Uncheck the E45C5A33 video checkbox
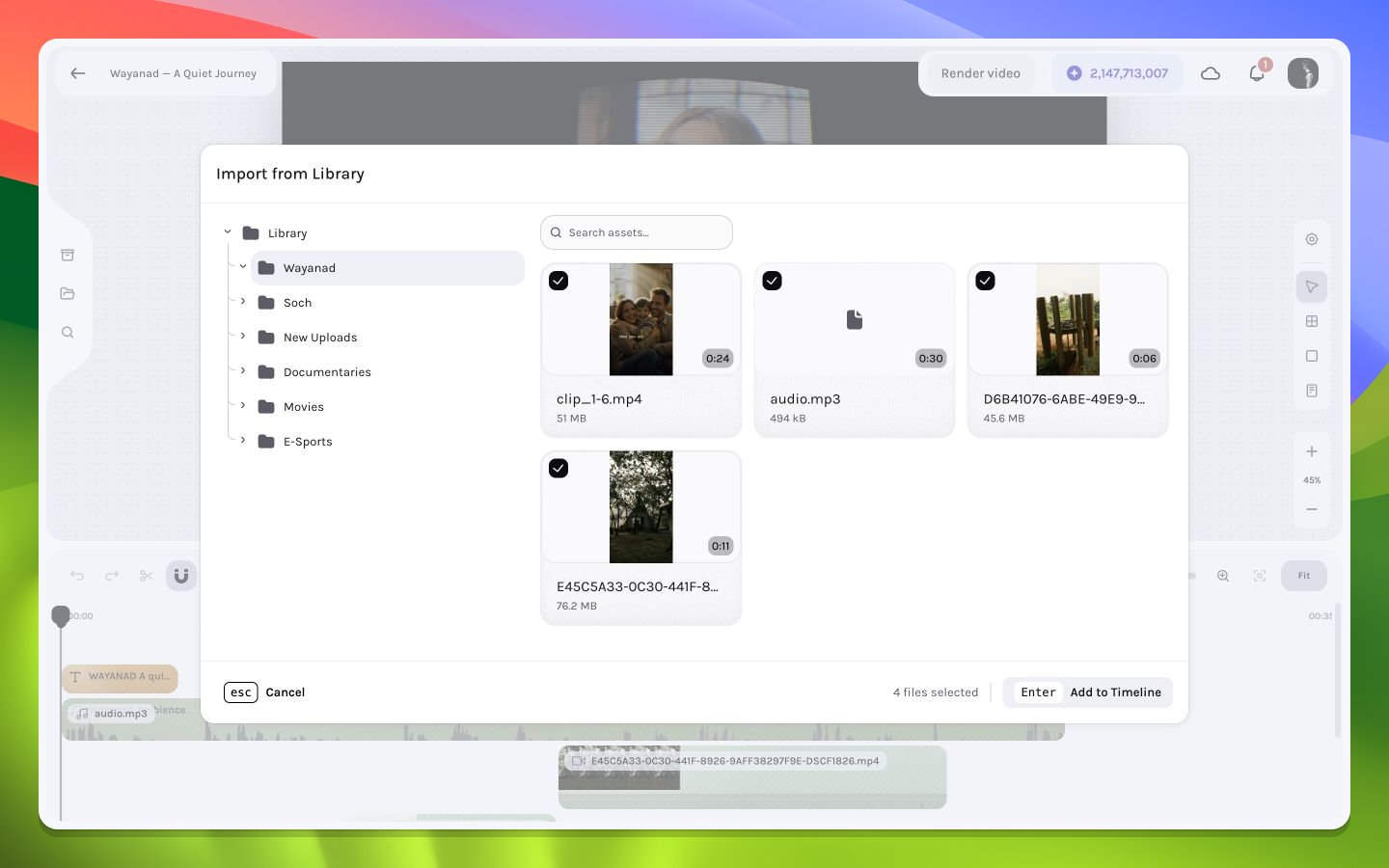 click(x=558, y=468)
